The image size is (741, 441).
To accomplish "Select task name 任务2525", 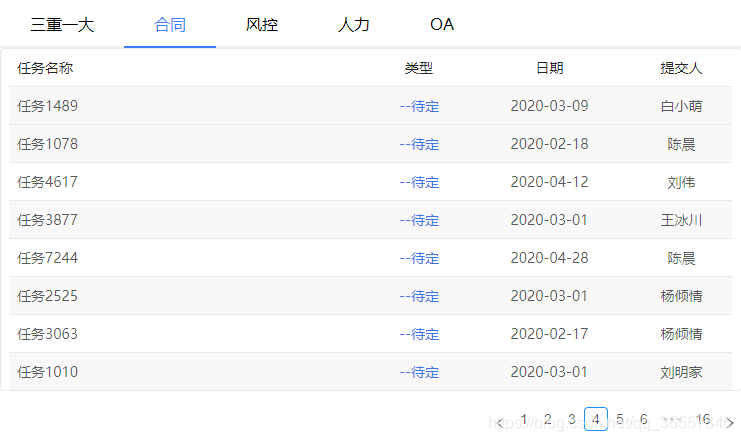I will point(47,296).
